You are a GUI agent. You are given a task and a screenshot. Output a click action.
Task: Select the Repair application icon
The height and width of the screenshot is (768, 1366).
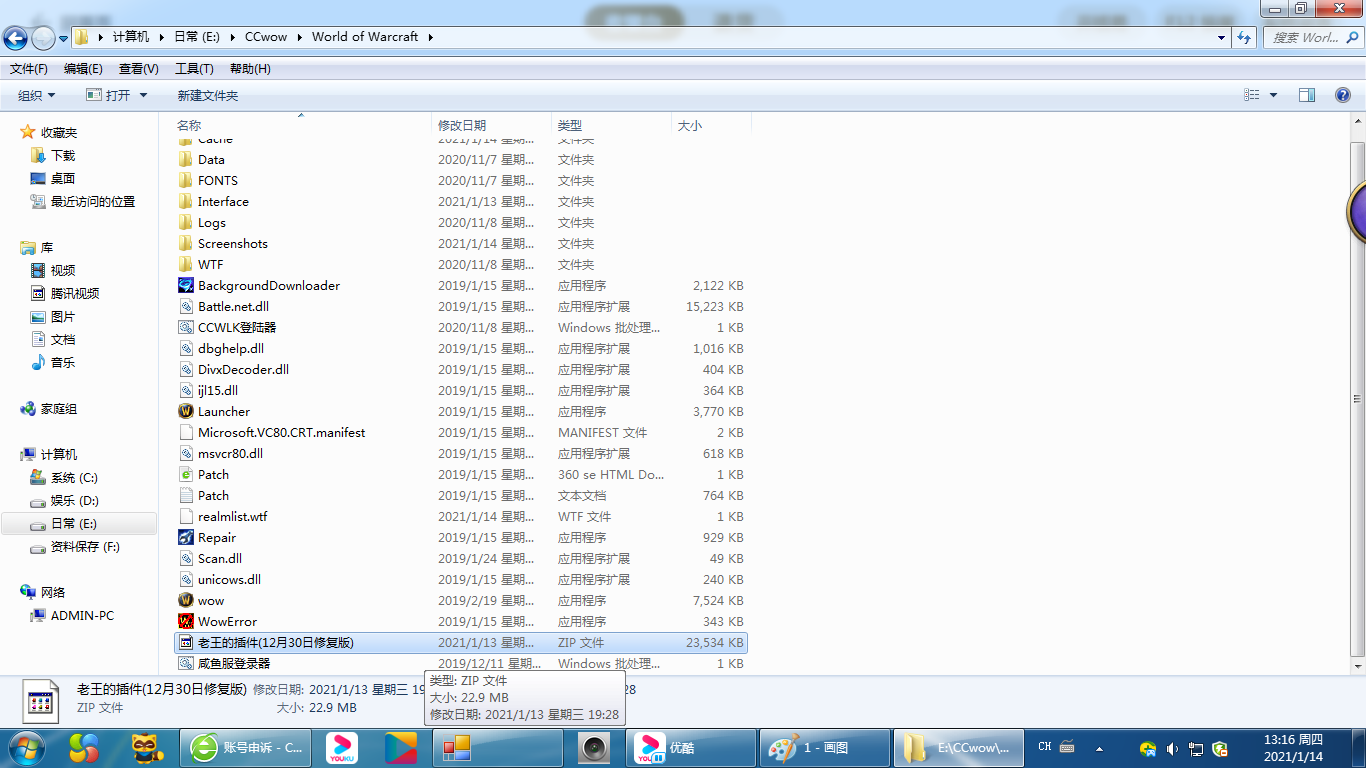pyautogui.click(x=186, y=537)
